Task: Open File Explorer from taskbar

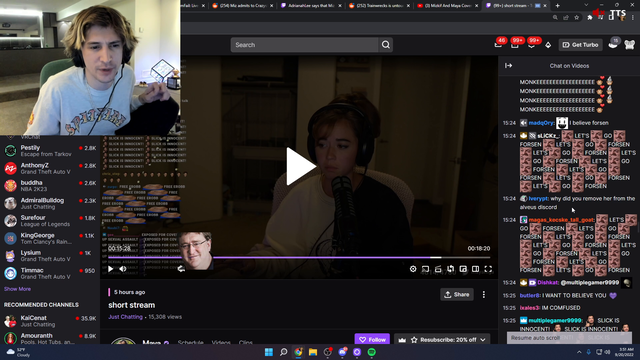Action: pyautogui.click(x=313, y=352)
